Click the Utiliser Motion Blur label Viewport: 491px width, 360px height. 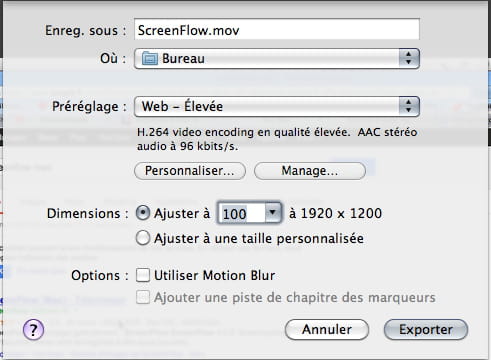[215, 276]
